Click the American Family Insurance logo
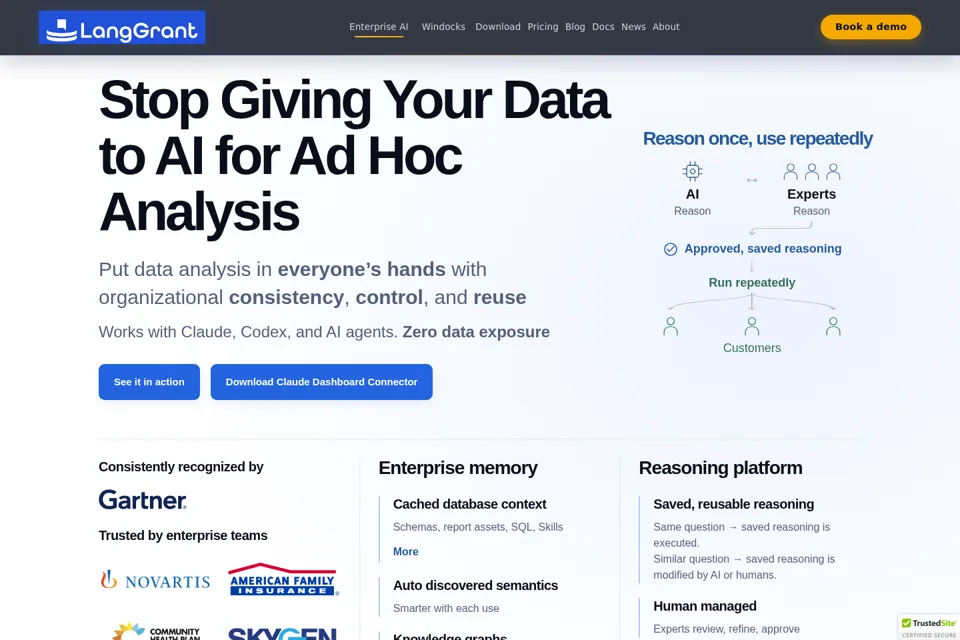The width and height of the screenshot is (960, 640). point(283,579)
